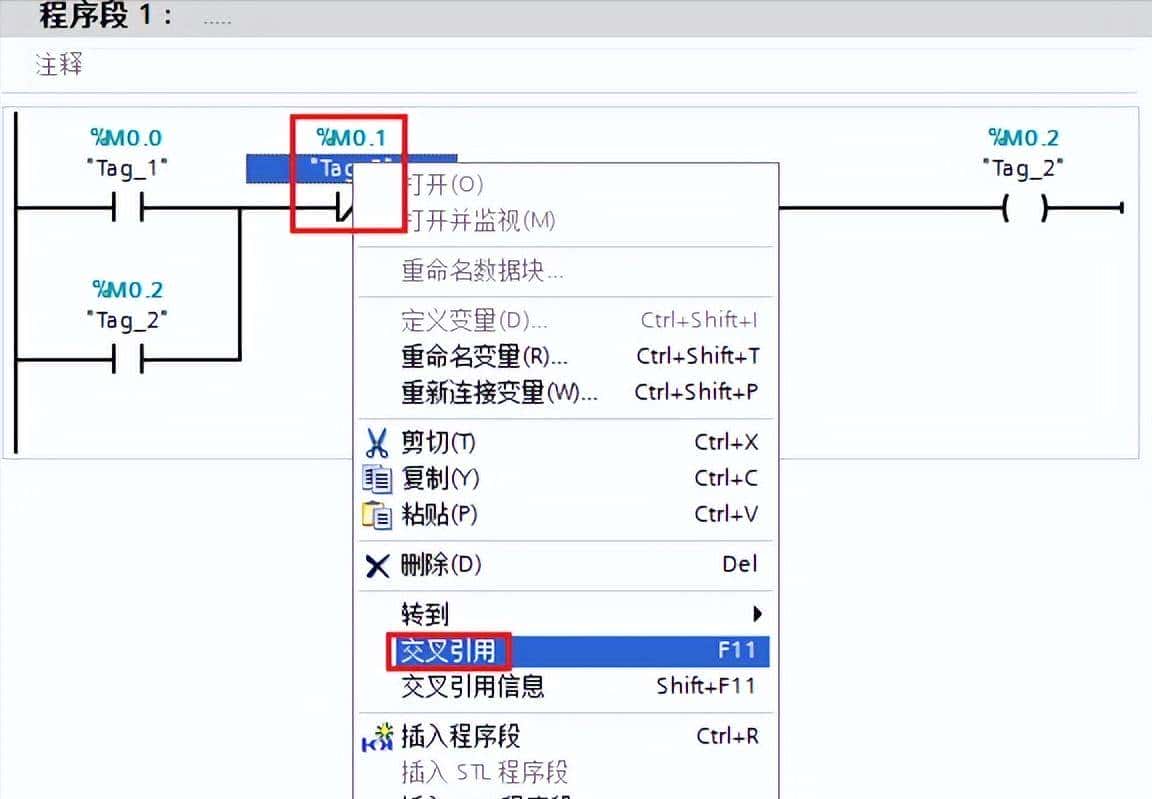Choose 交叉引用 from the context menu
The image size is (1152, 799).
[564, 651]
